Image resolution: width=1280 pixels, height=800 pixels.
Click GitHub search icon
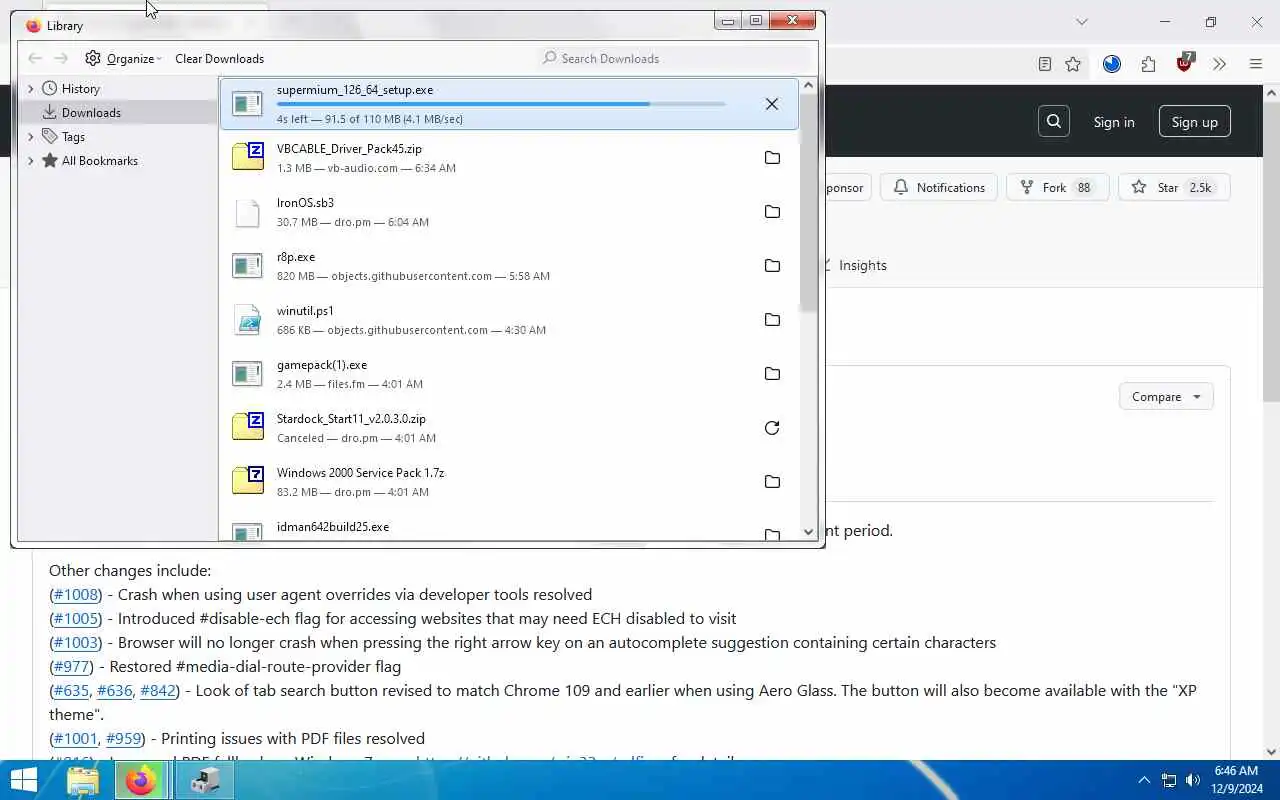tap(1054, 122)
